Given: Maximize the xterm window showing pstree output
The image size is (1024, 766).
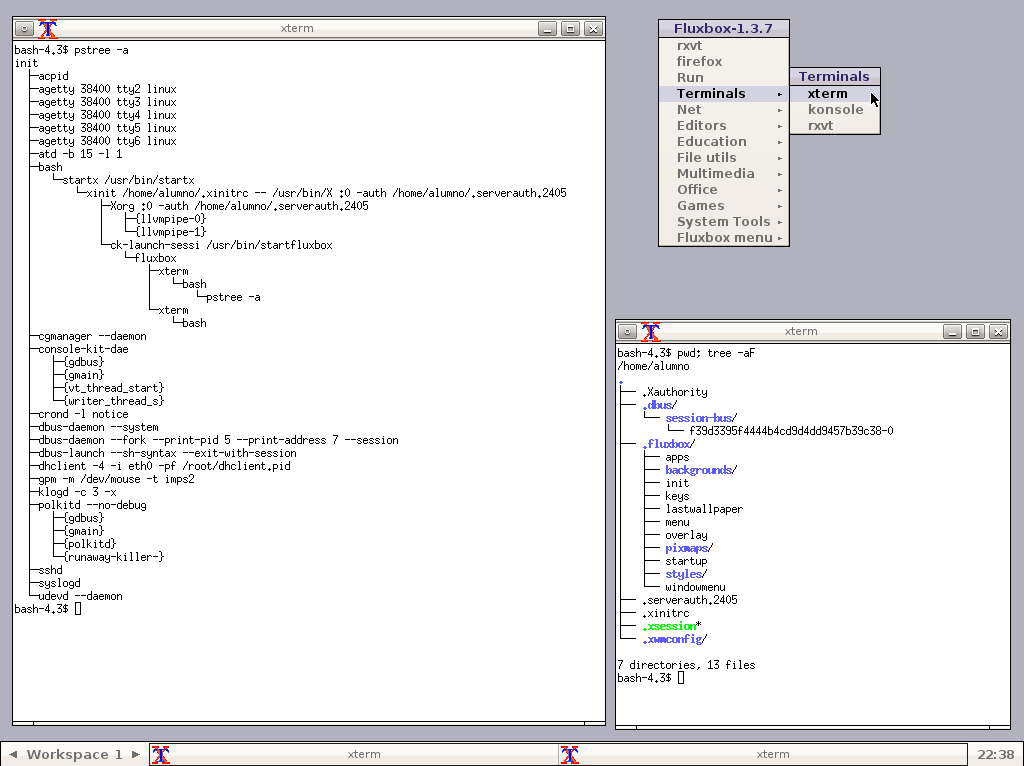Looking at the screenshot, I should click(570, 29).
